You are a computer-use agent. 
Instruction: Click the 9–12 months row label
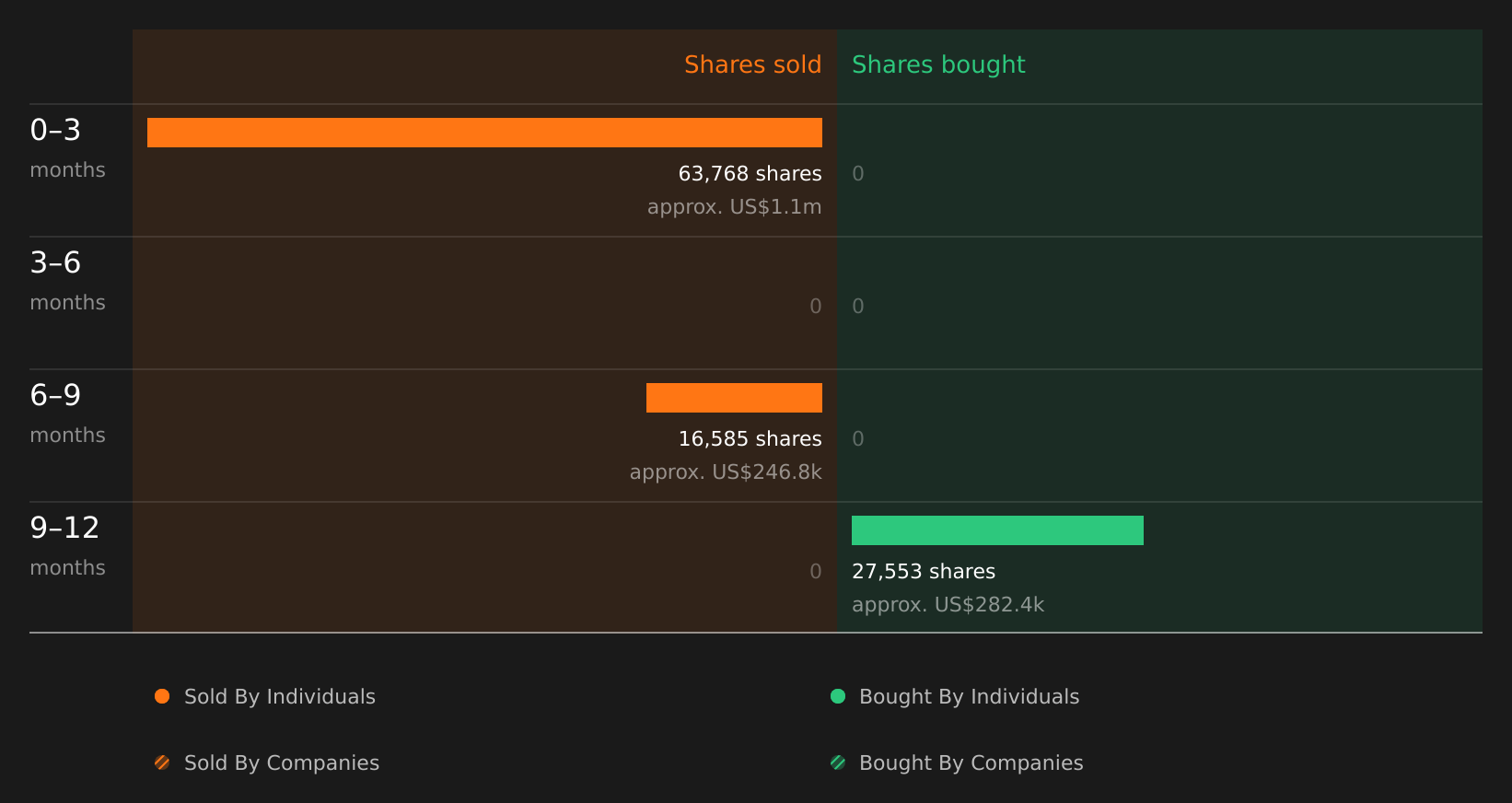pyautogui.click(x=67, y=545)
